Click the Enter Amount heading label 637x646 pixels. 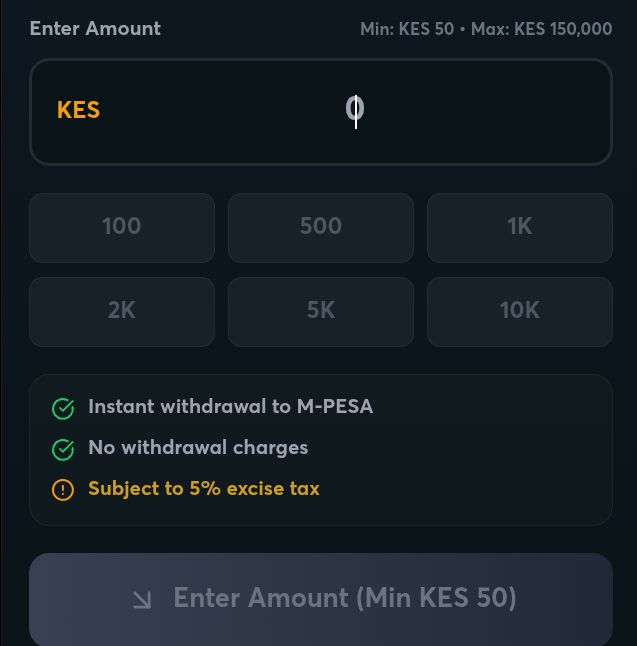coord(95,28)
